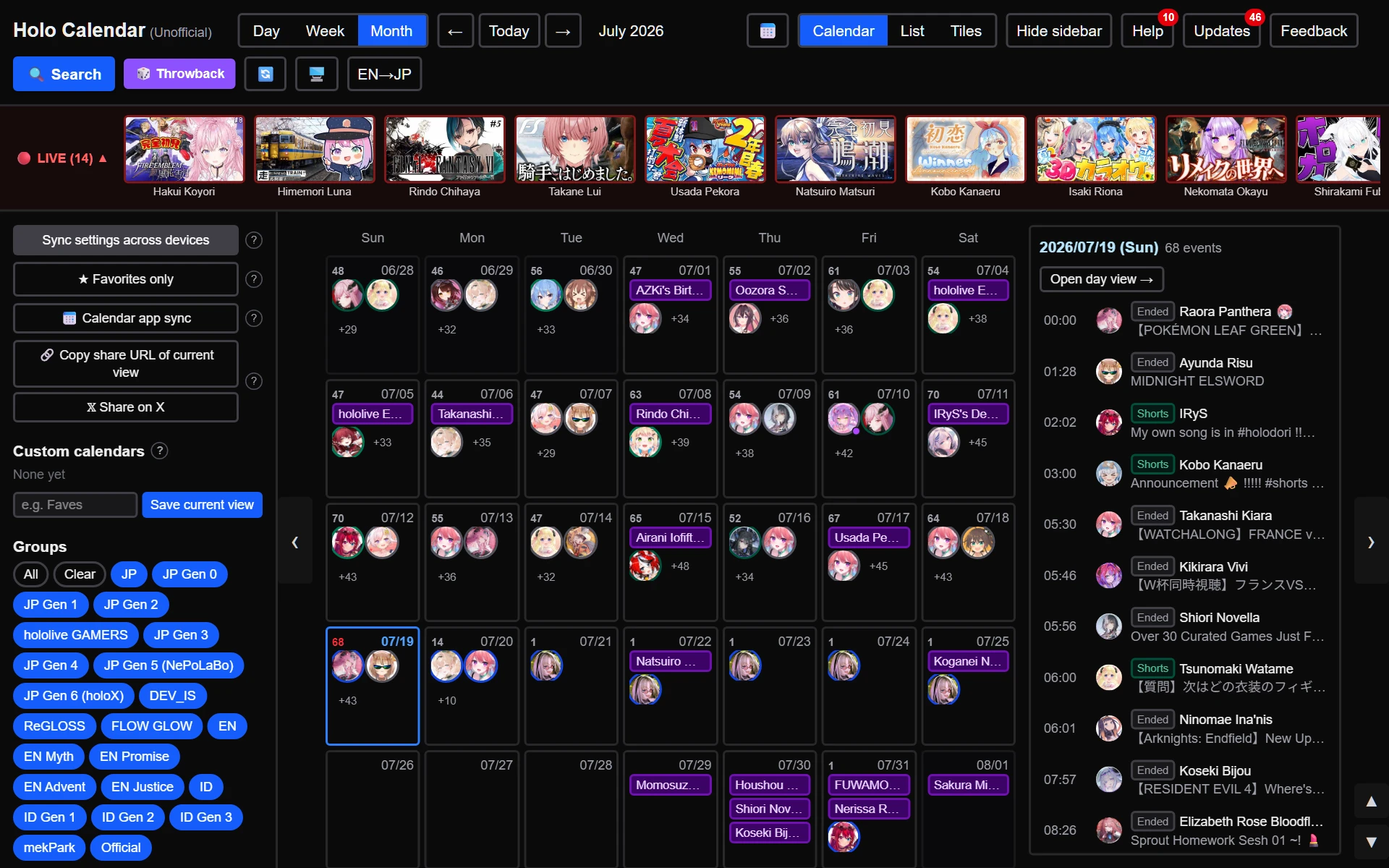Expand +43 more events on 07/19
This screenshot has width=1389, height=868.
[x=347, y=701]
